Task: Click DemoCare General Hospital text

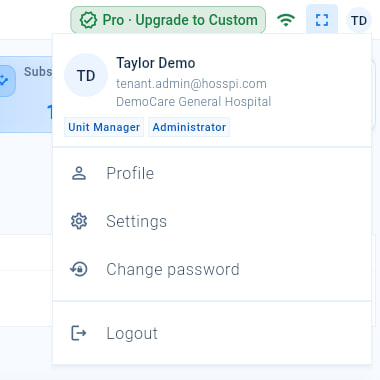Action: click(194, 102)
